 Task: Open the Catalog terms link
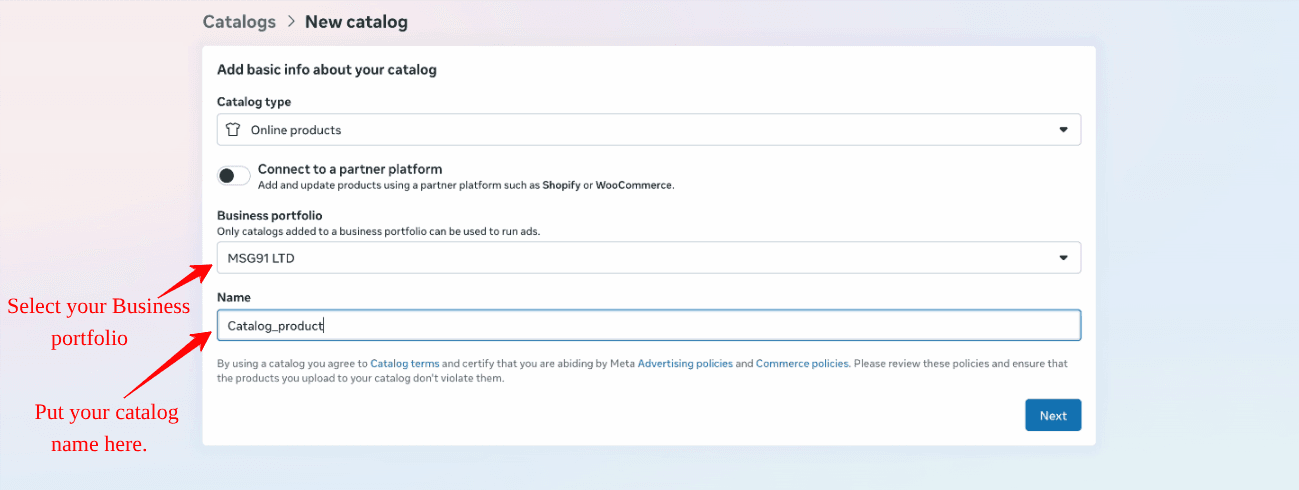click(404, 364)
